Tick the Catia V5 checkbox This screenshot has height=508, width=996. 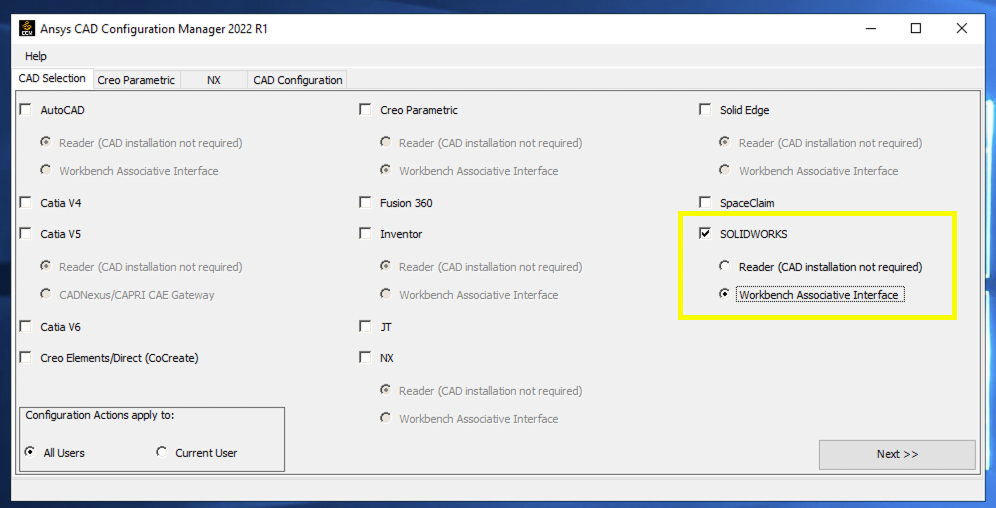25,234
